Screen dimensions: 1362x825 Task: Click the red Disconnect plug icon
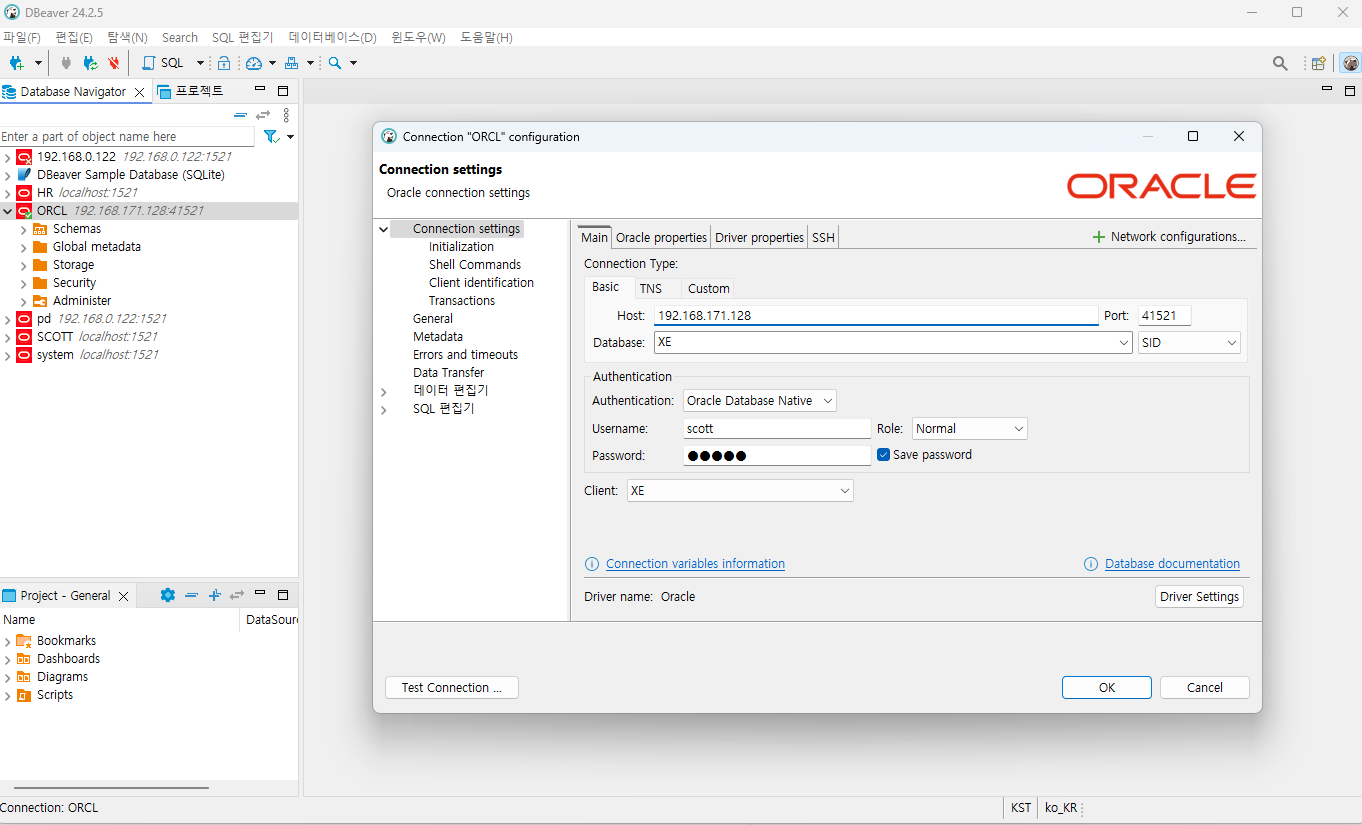[x=114, y=63]
